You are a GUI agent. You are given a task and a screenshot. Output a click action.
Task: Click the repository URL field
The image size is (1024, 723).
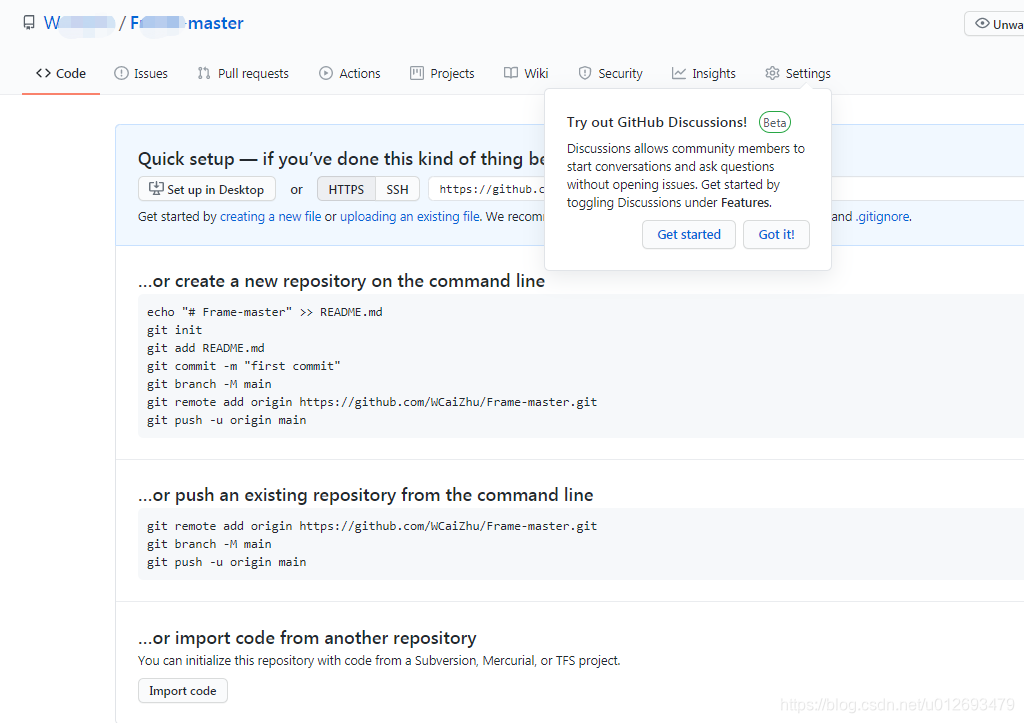[x=487, y=189]
